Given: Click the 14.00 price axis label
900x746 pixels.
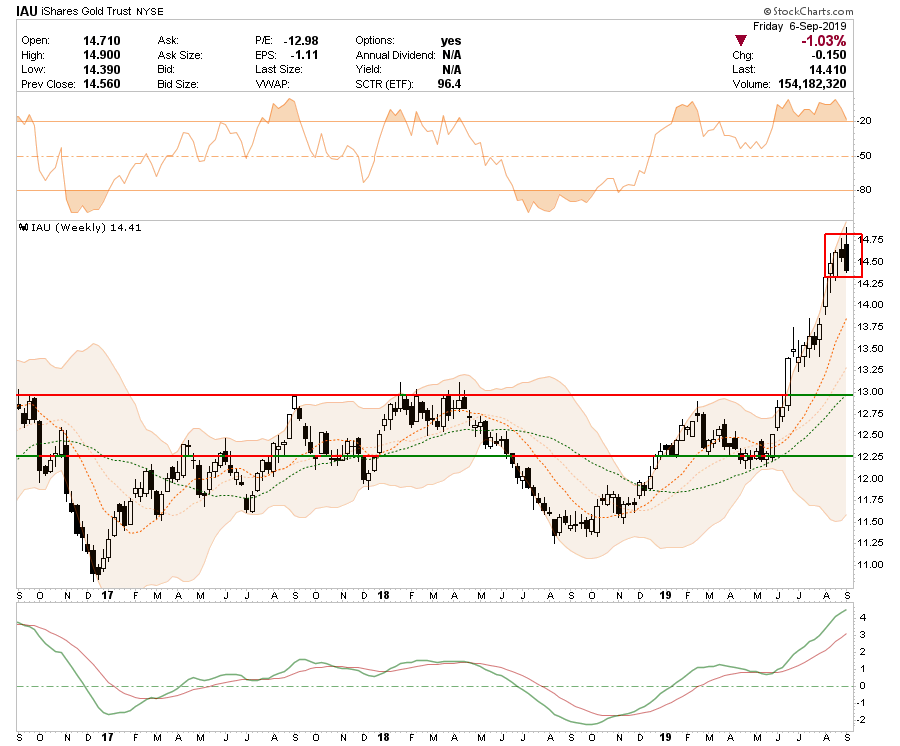Looking at the screenshot, I should tap(870, 305).
